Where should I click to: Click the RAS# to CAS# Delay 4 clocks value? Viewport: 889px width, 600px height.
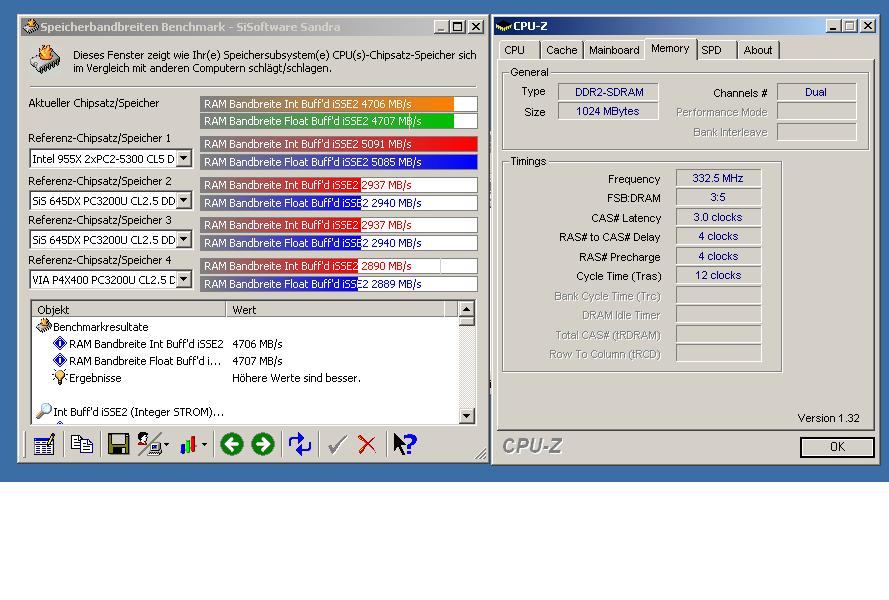pyautogui.click(x=718, y=236)
